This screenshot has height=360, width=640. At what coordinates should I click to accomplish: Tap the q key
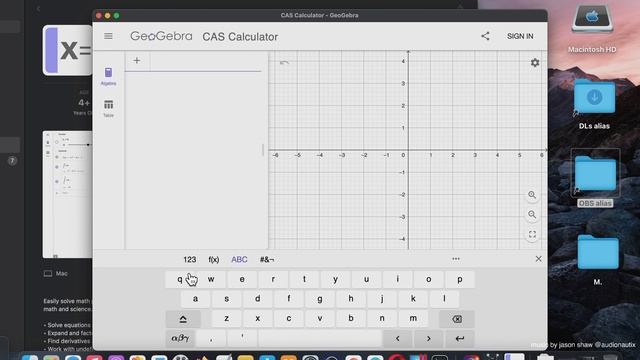tap(180, 279)
